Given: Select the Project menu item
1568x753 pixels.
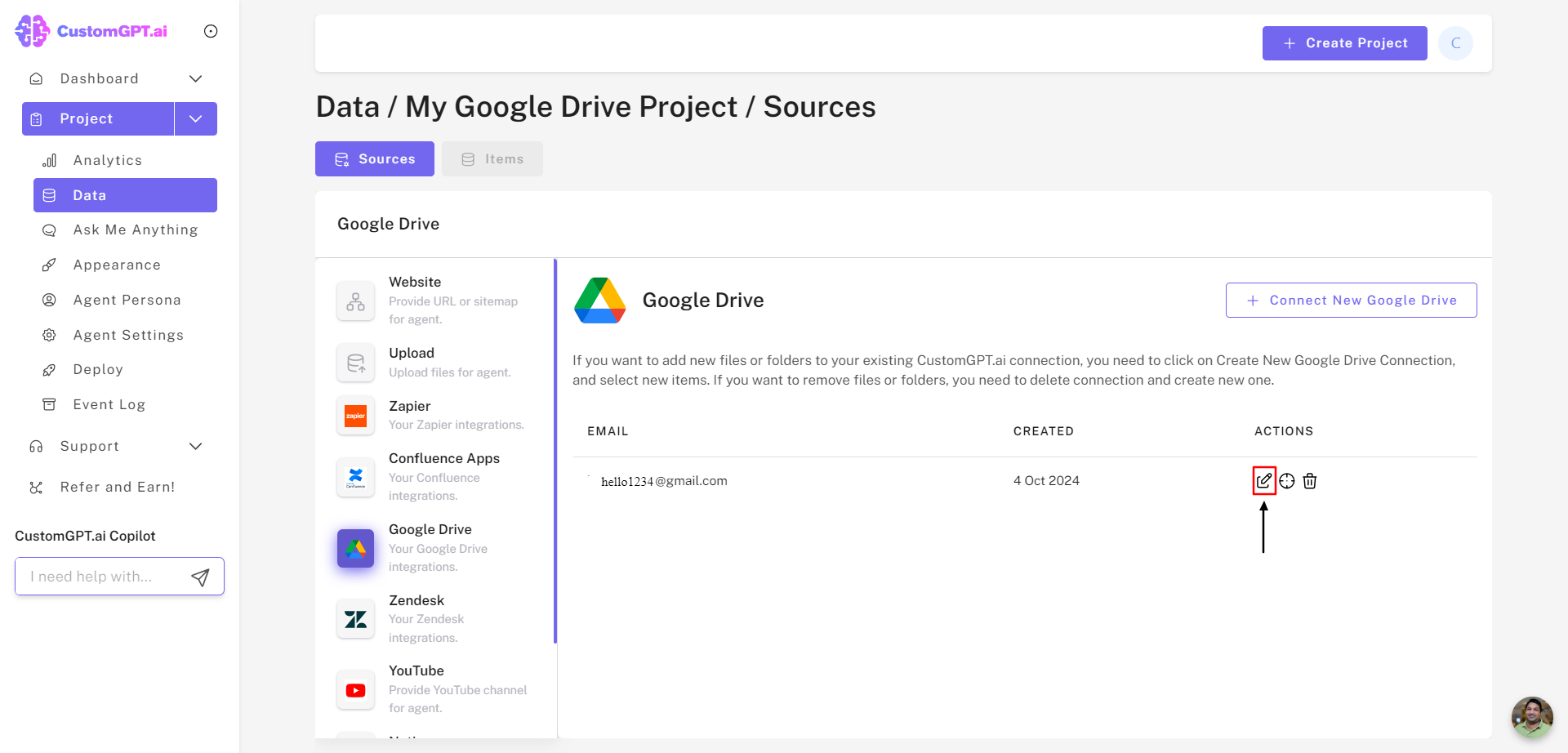Looking at the screenshot, I should click(x=97, y=118).
